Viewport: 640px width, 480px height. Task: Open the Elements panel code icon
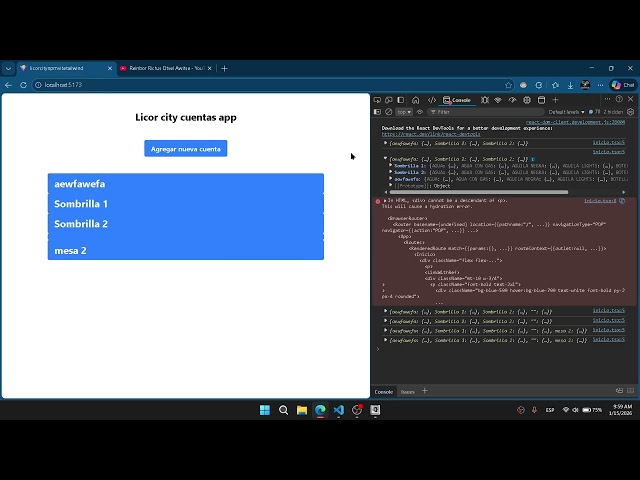point(432,100)
